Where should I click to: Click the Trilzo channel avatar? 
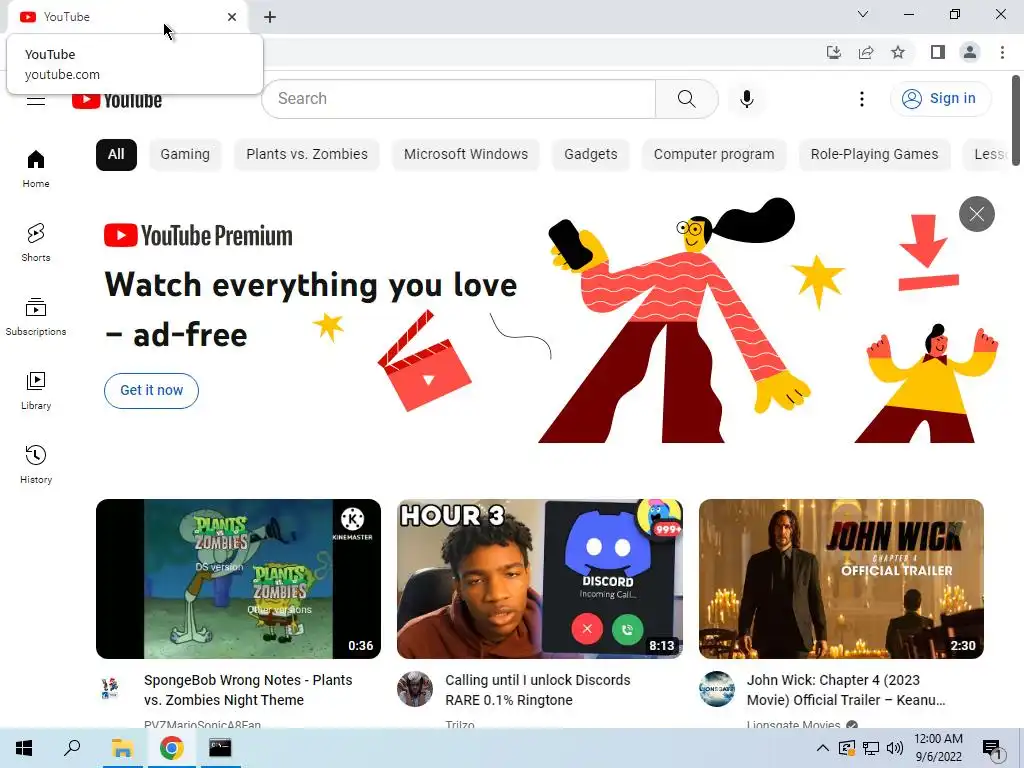tap(415, 689)
